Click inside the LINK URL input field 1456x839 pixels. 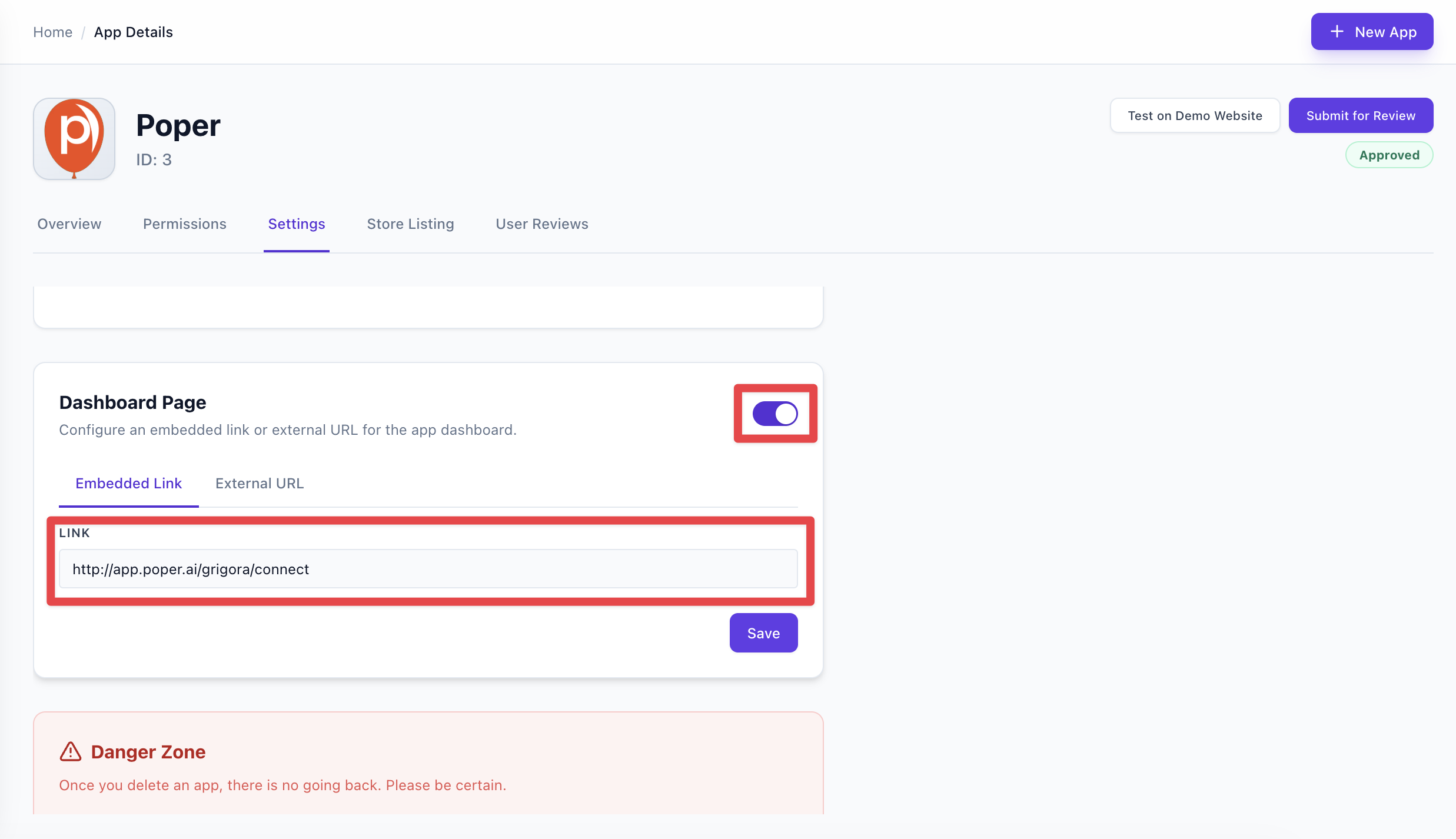[428, 569]
